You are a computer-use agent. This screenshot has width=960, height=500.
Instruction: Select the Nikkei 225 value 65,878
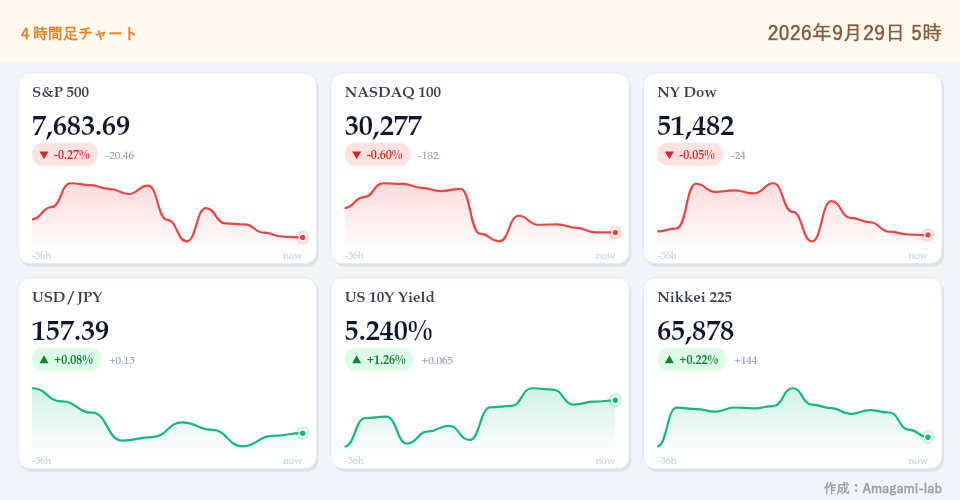tap(696, 331)
